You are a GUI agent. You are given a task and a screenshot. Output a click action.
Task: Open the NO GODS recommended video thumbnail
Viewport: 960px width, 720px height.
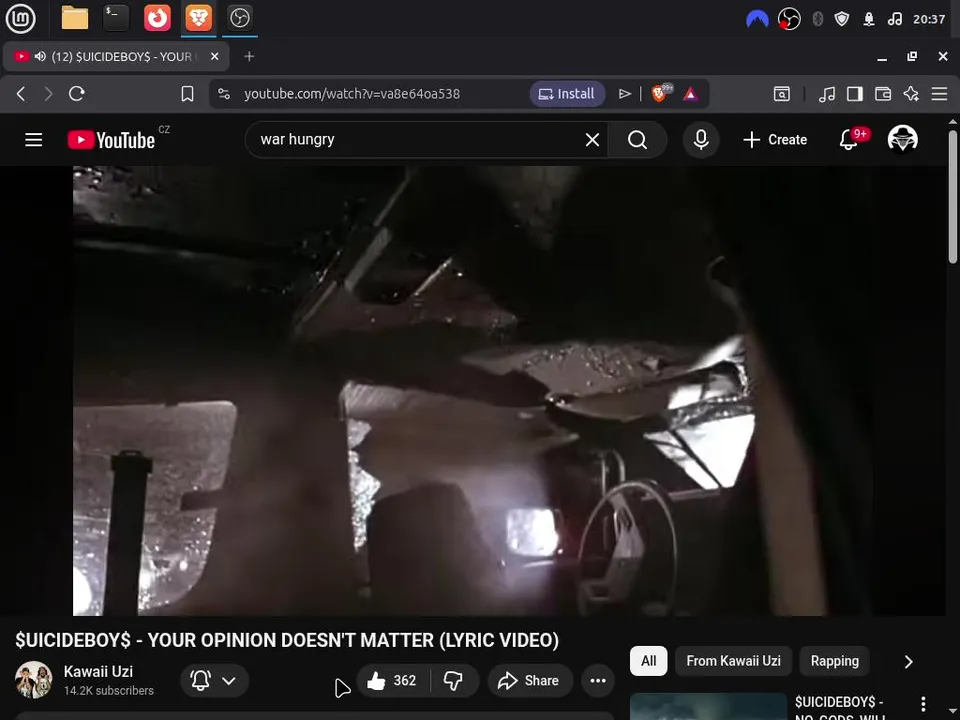pos(708,707)
